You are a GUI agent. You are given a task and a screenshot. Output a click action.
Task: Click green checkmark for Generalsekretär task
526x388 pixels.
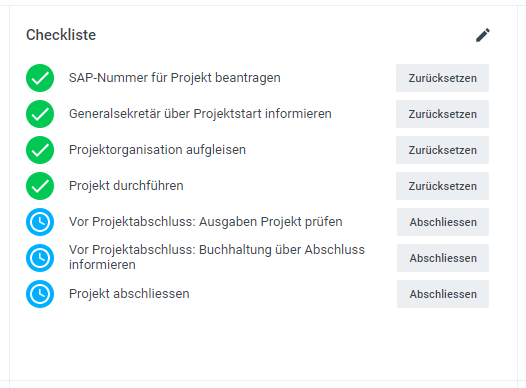coord(40,114)
